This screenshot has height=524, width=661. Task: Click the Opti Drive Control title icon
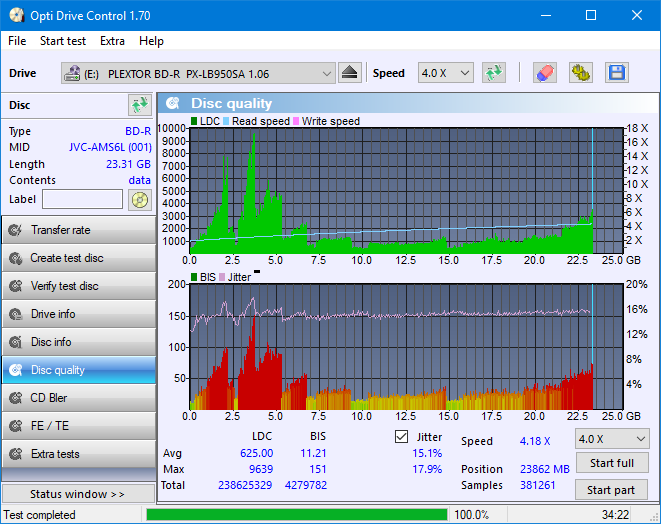point(17,16)
